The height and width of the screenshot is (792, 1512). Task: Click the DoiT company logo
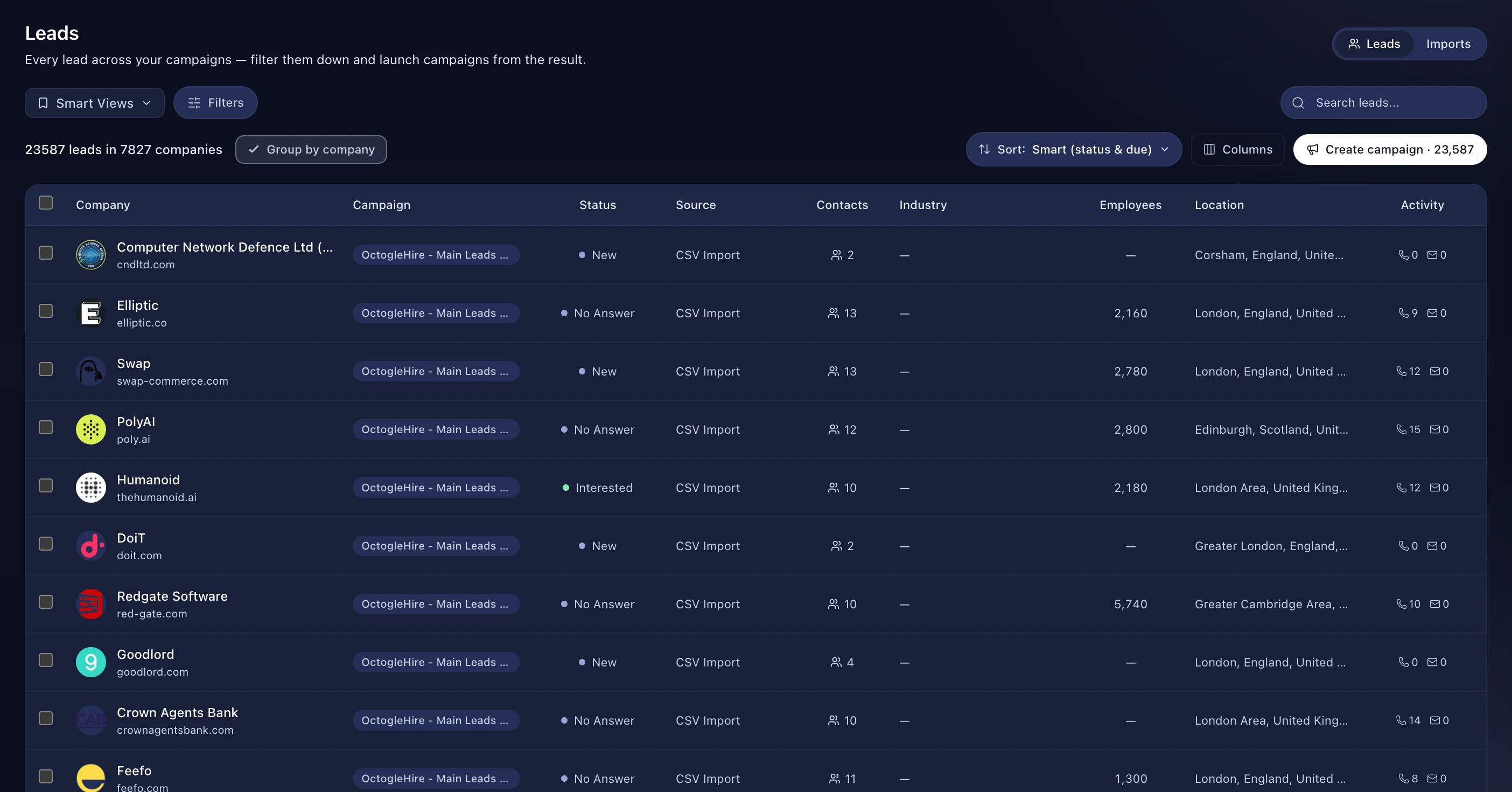(91, 545)
